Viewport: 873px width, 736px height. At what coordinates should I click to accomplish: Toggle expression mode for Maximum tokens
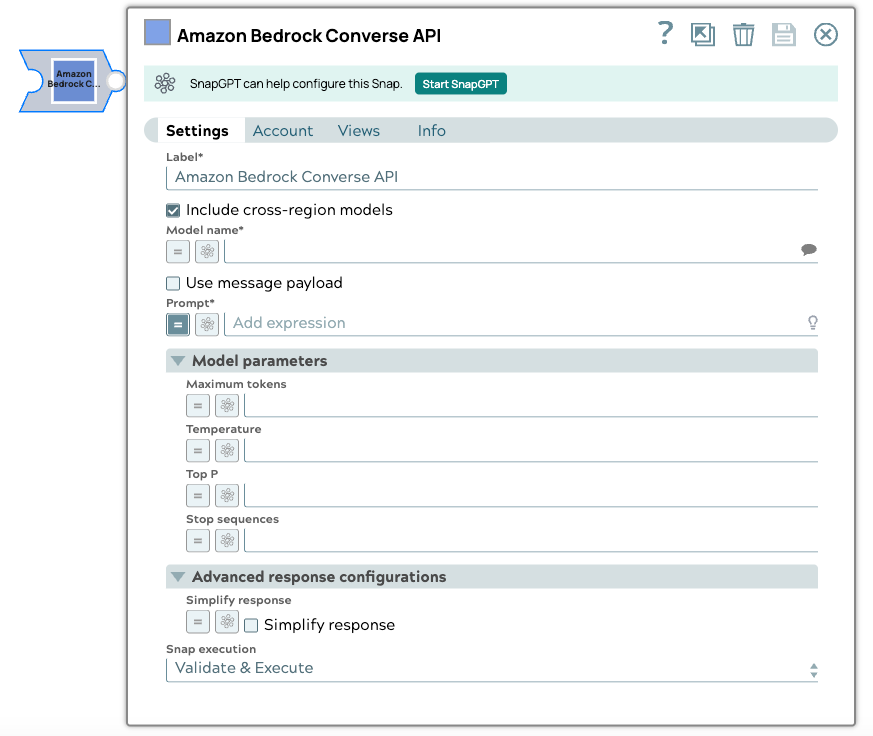[197, 405]
